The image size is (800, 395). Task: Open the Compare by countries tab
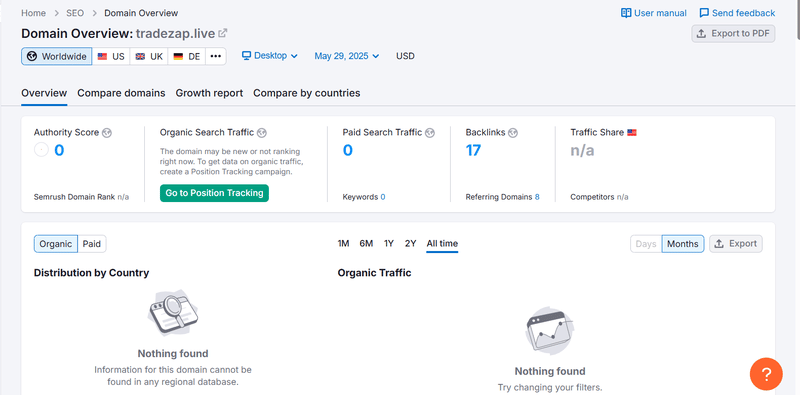point(307,93)
